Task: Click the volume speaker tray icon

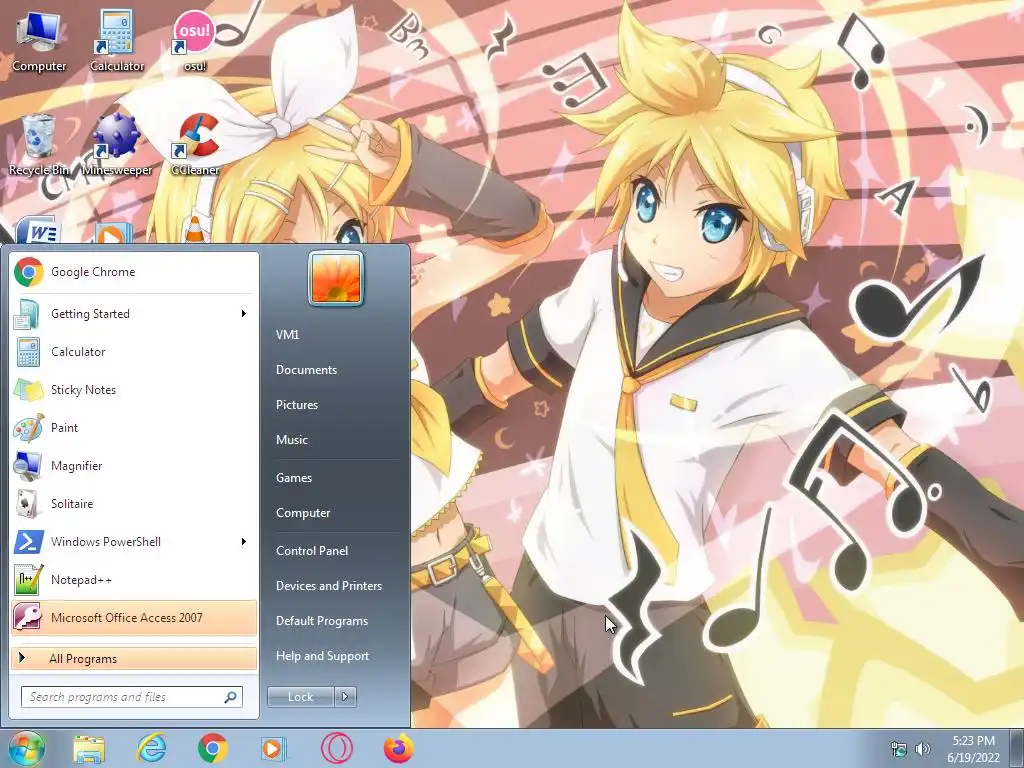Action: (922, 749)
